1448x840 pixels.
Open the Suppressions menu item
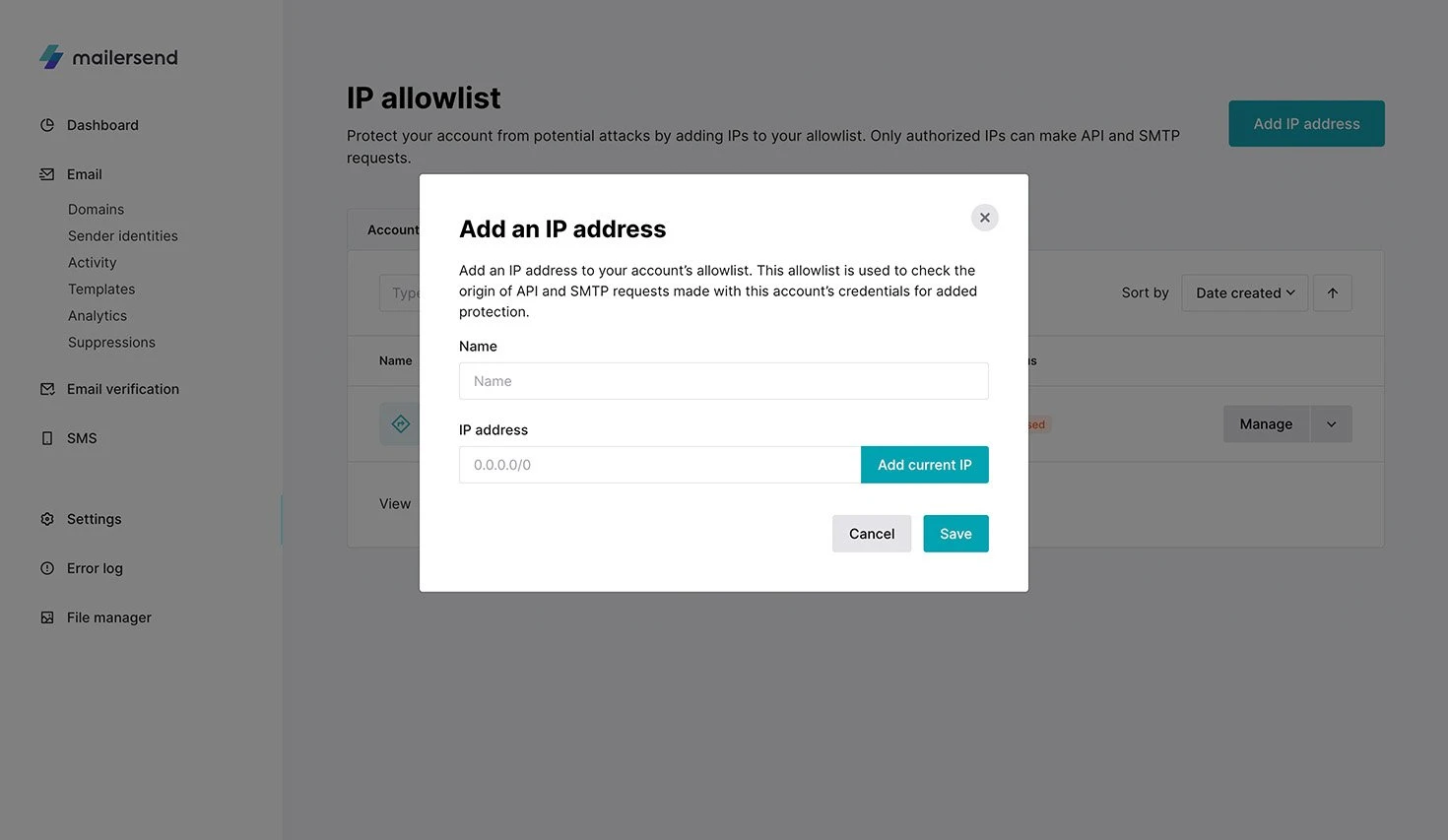point(111,343)
